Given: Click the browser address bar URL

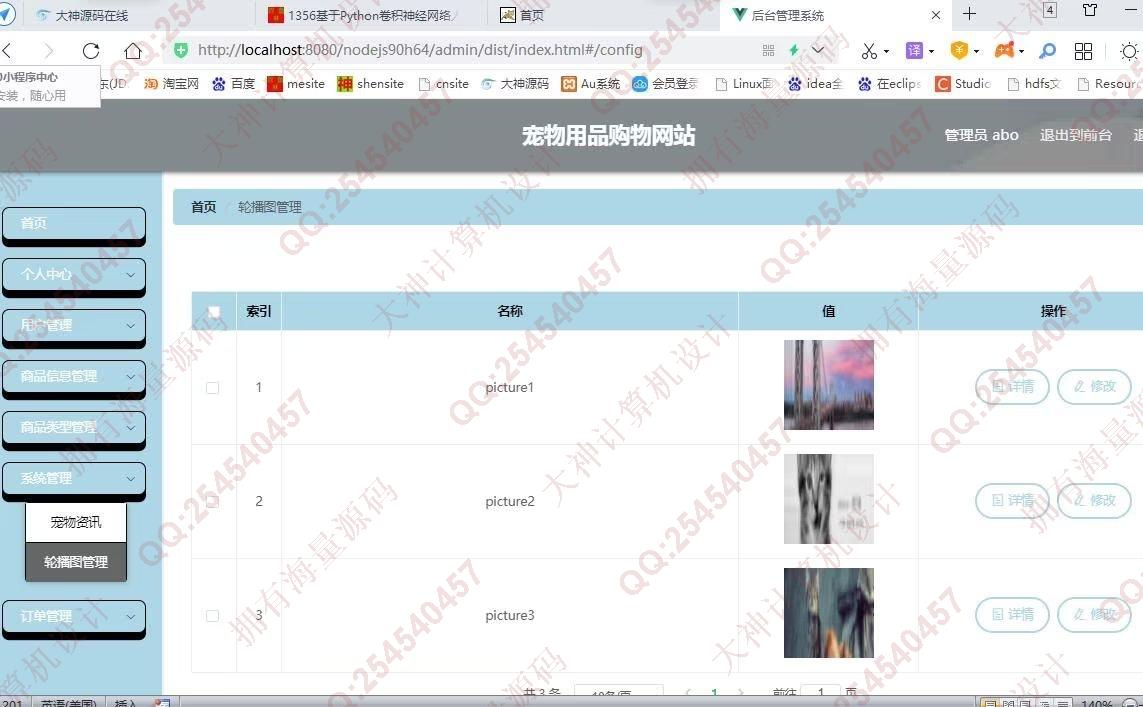Looking at the screenshot, I should tap(420, 50).
